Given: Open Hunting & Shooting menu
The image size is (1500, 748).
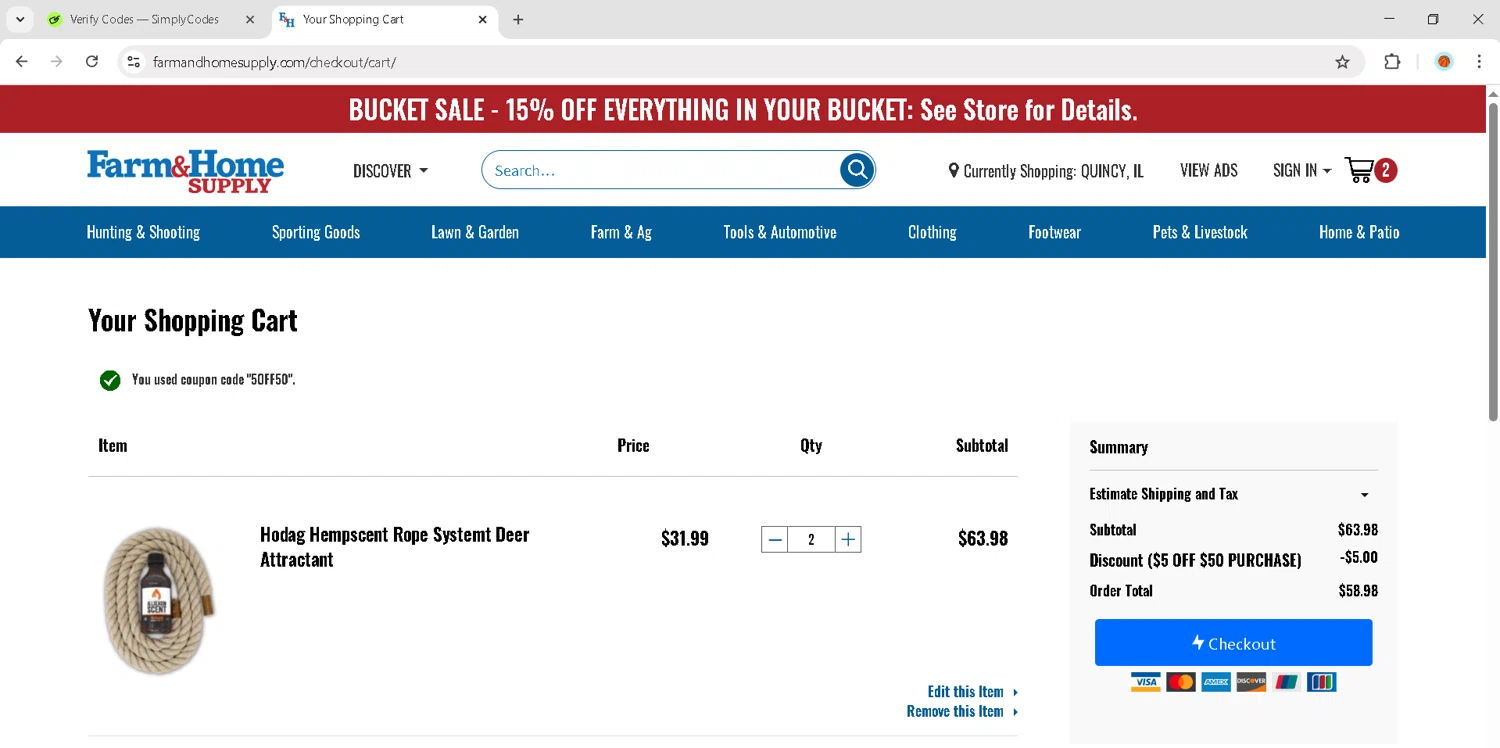Looking at the screenshot, I should pyautogui.click(x=143, y=232).
